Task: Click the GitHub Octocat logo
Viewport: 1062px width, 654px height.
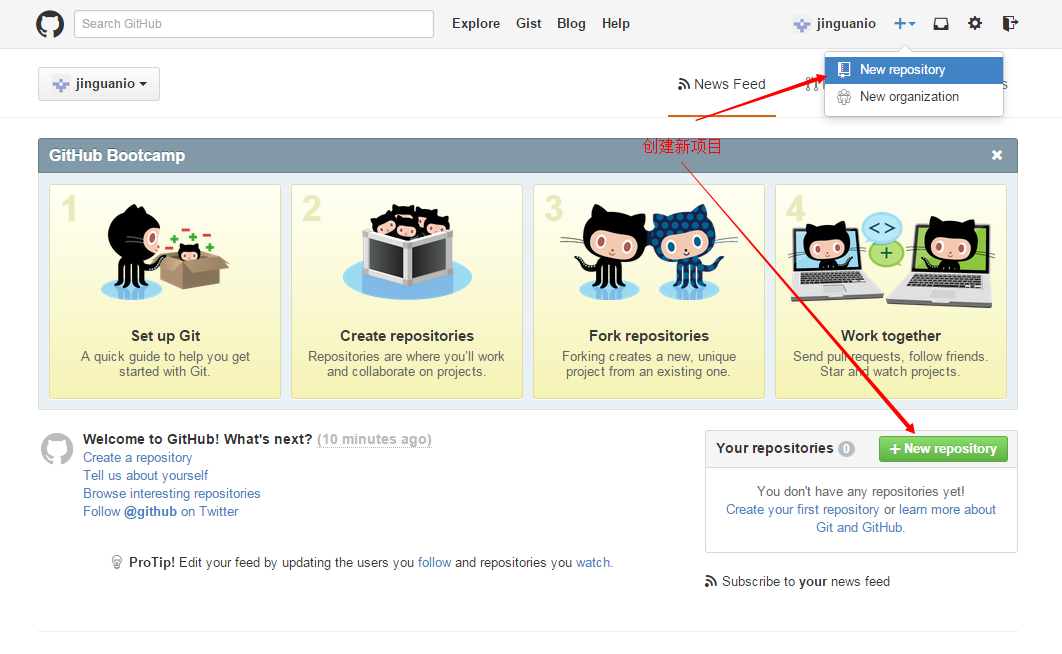Action: tap(50, 24)
